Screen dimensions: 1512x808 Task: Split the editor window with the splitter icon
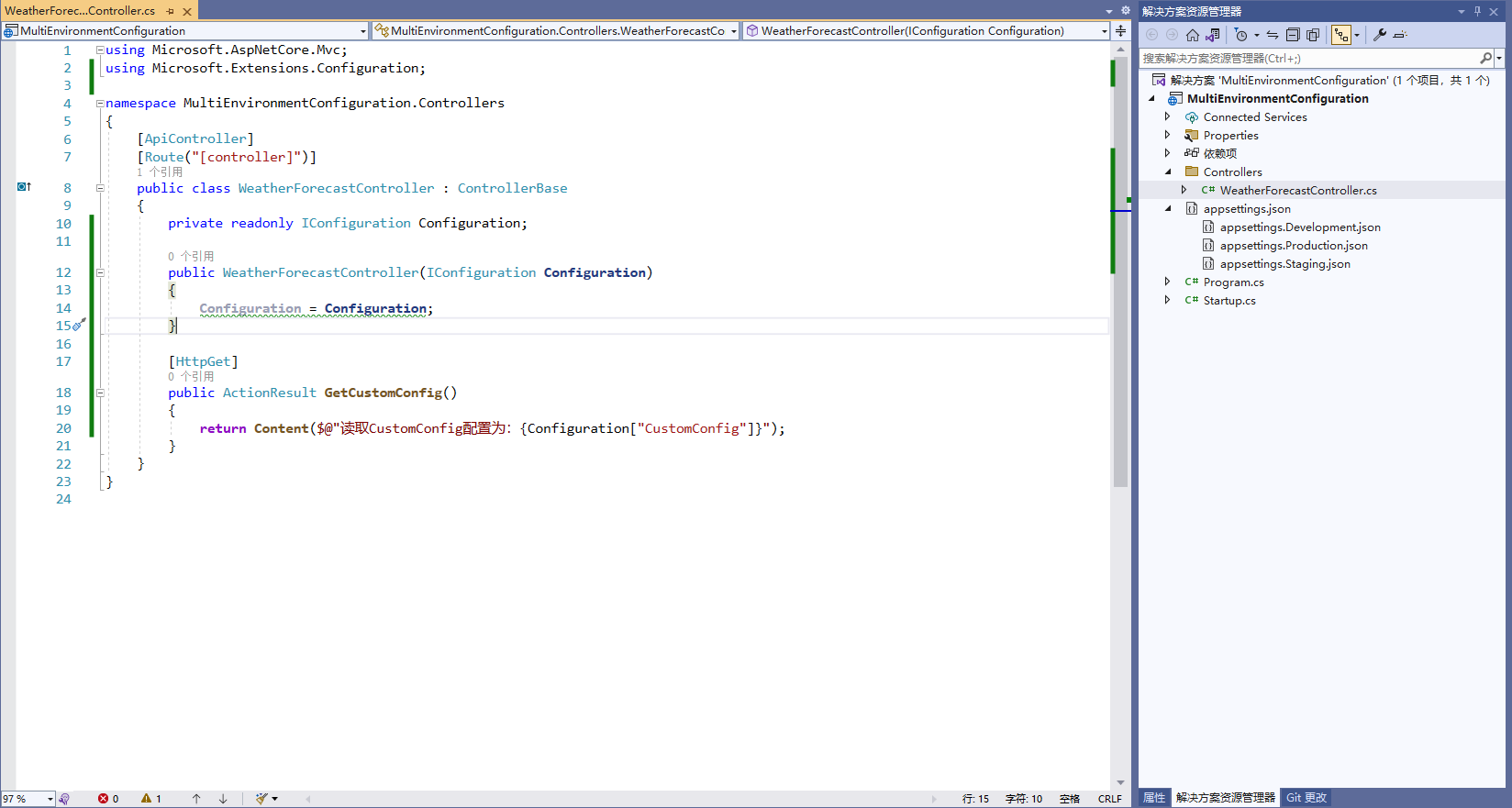[x=1120, y=30]
